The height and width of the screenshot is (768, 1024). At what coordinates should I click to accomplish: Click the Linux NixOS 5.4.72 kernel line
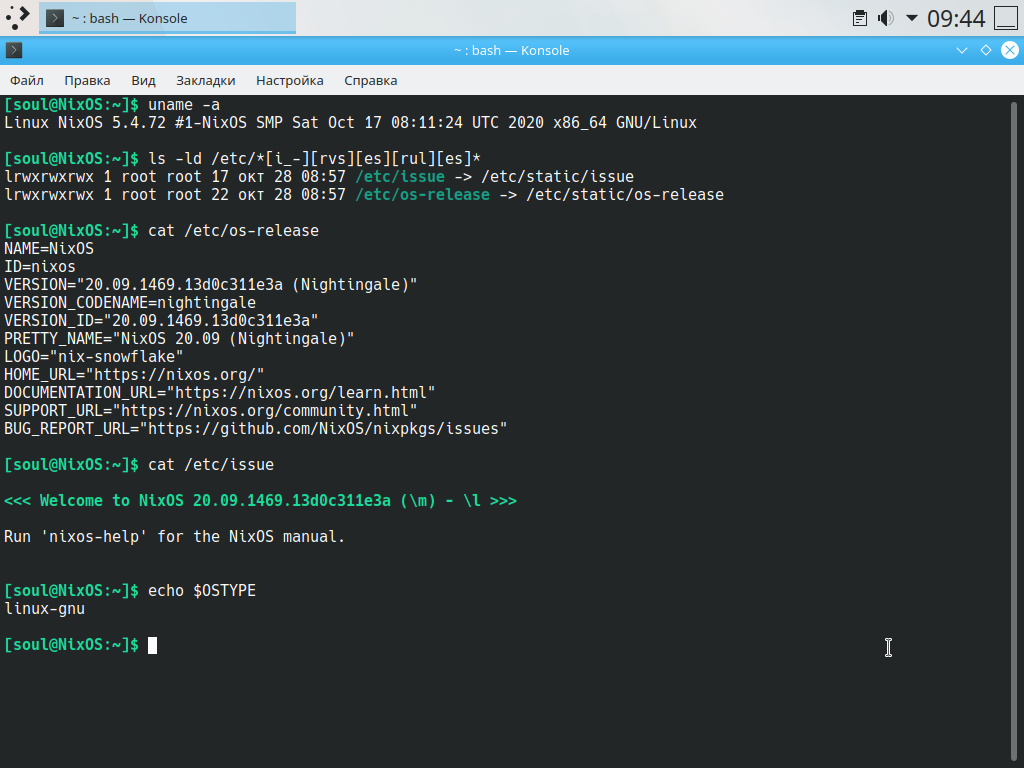351,123
